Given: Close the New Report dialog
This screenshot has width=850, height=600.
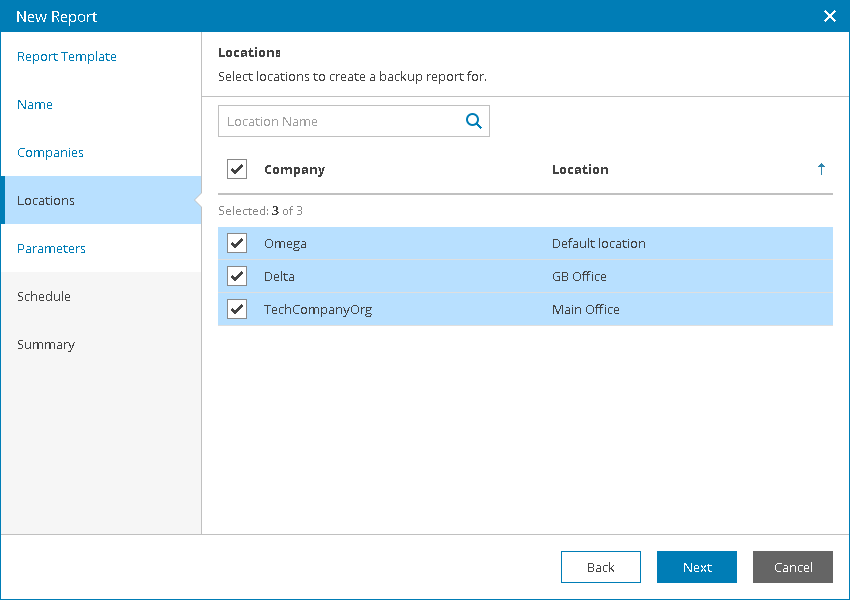Looking at the screenshot, I should point(829,16).
